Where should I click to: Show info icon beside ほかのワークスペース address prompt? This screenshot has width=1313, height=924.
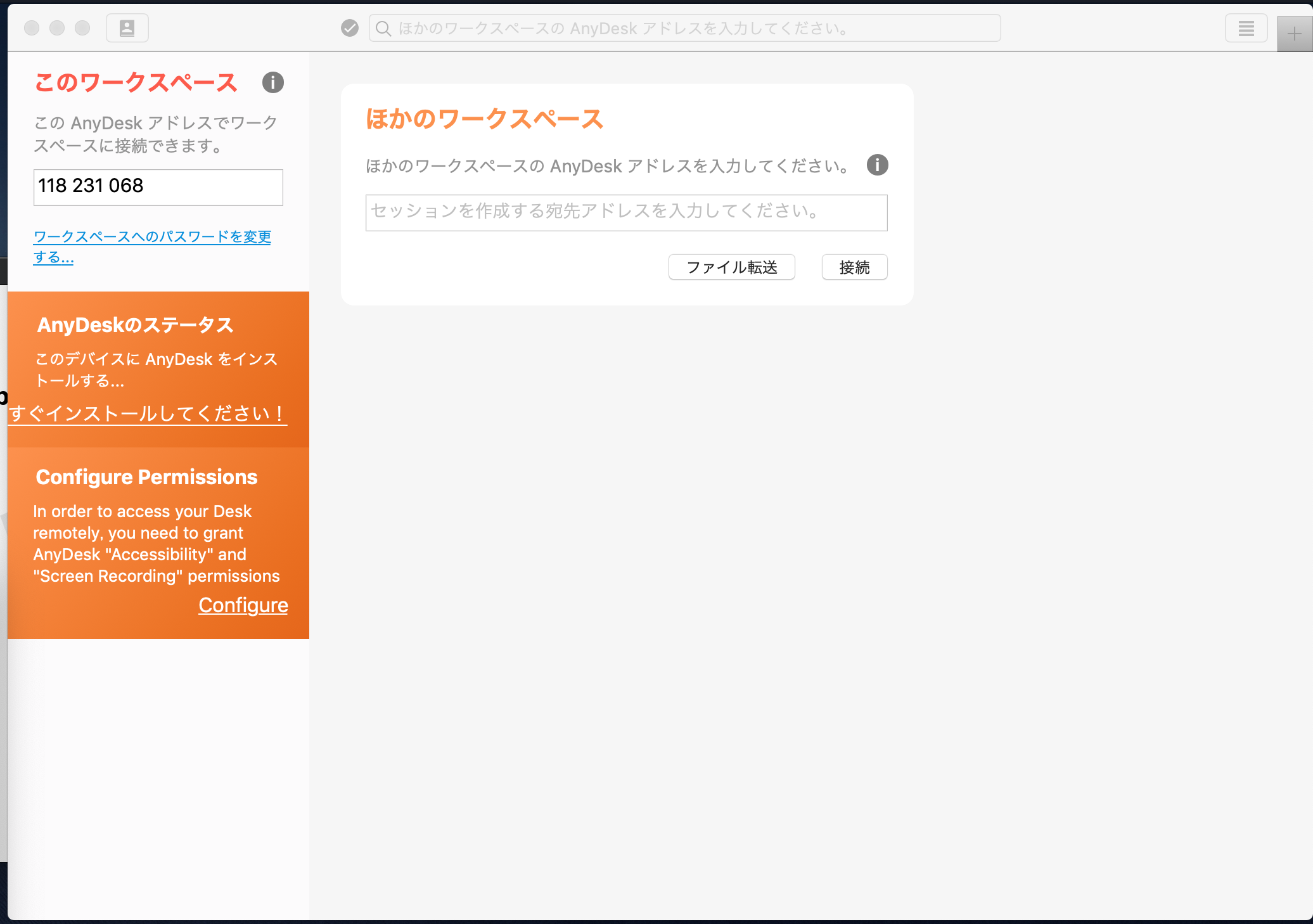878,165
